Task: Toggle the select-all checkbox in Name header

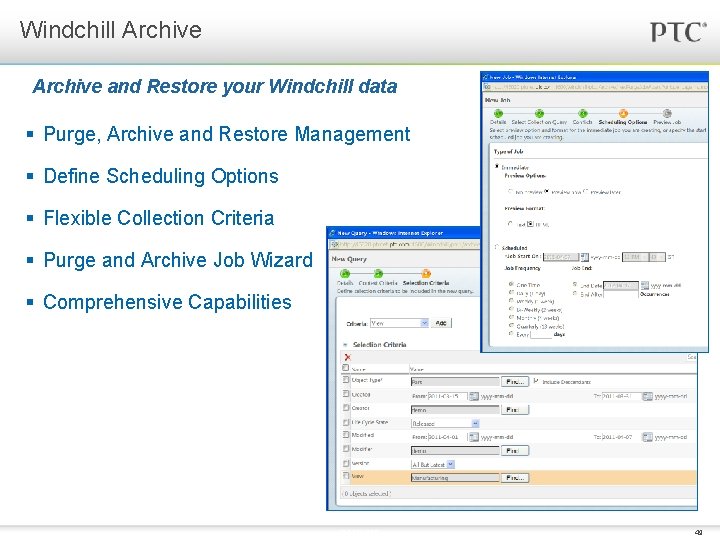Action: tap(346, 368)
